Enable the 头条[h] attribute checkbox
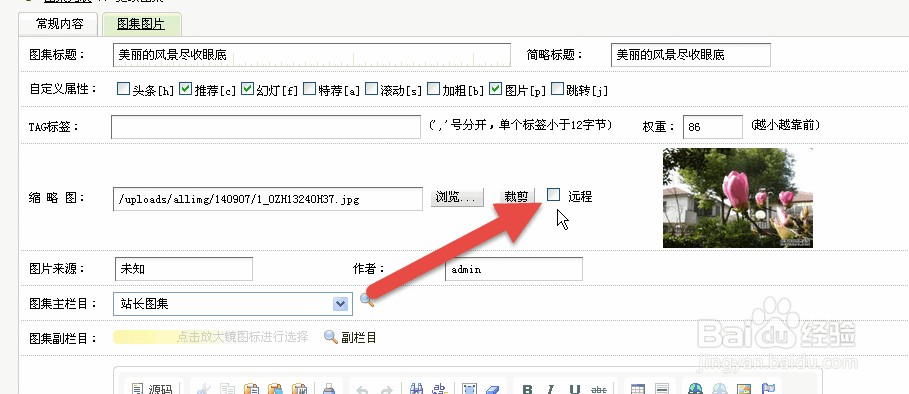This screenshot has height=394, width=909. pyautogui.click(x=123, y=89)
